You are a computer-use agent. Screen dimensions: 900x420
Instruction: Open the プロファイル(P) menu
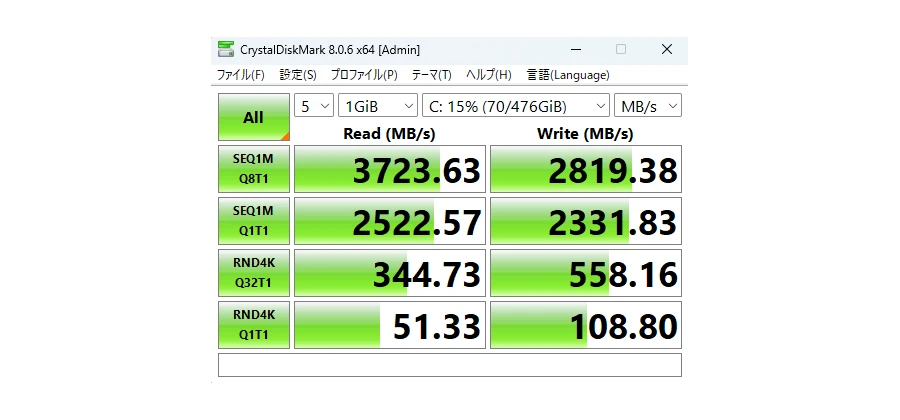[x=364, y=75]
